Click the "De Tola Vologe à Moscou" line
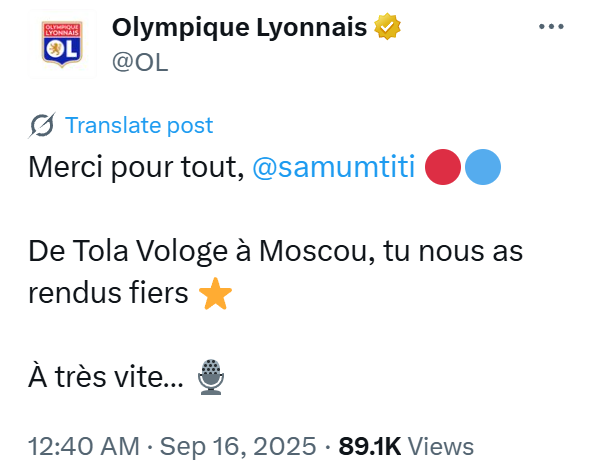 [x=202, y=251]
